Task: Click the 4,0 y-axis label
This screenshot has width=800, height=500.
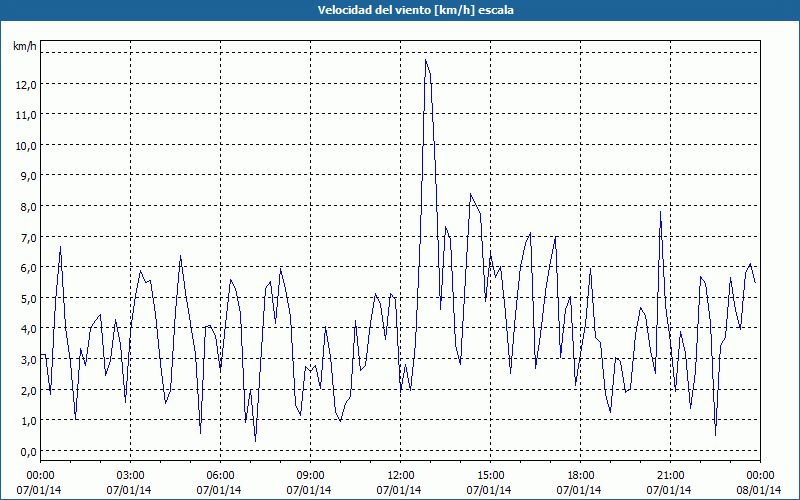Action: pyautogui.click(x=28, y=329)
